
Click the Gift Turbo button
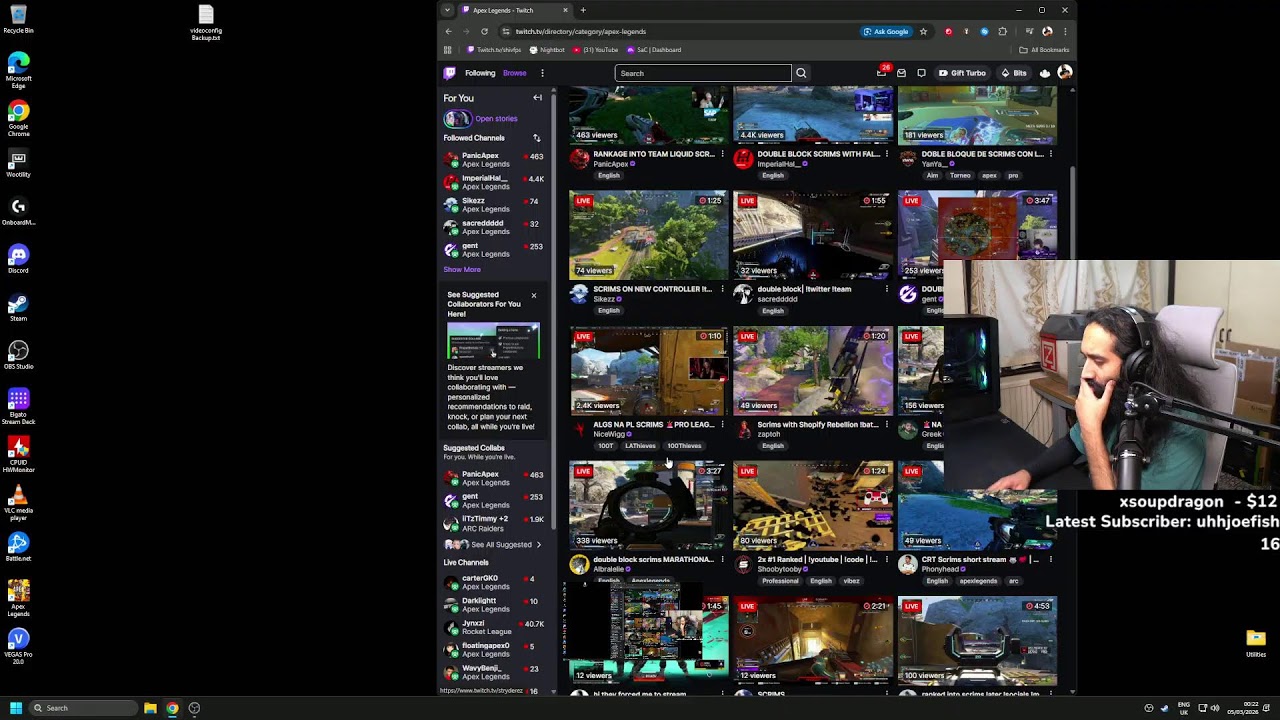pyautogui.click(x=962, y=73)
